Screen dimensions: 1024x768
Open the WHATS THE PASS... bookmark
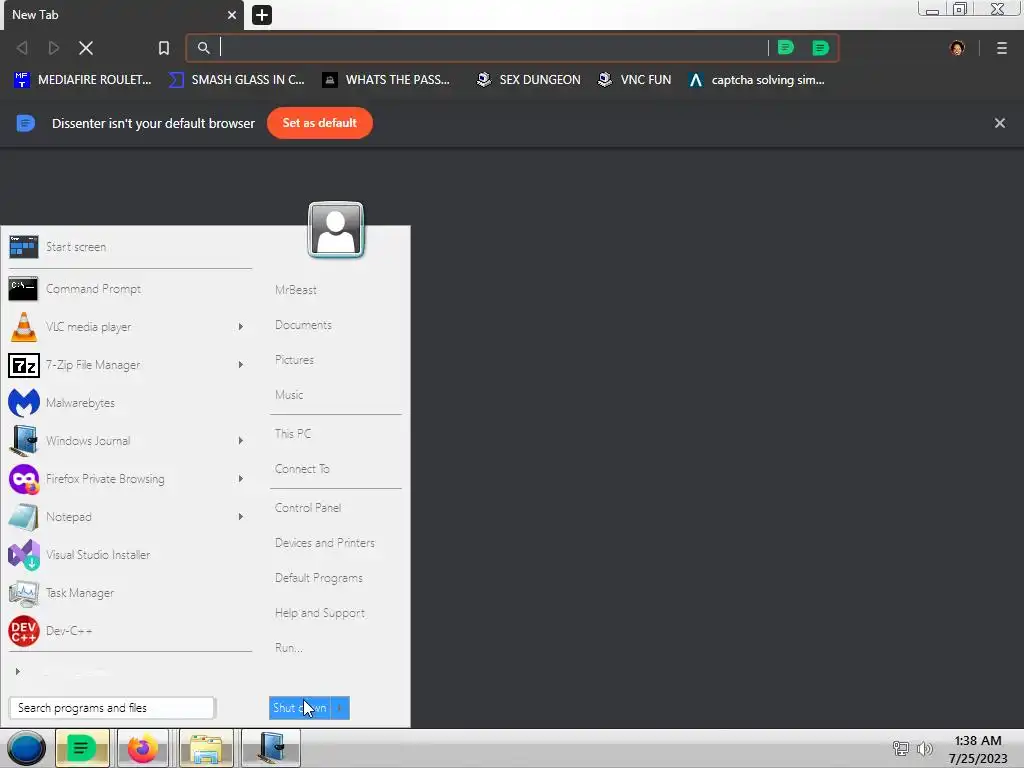coord(386,80)
